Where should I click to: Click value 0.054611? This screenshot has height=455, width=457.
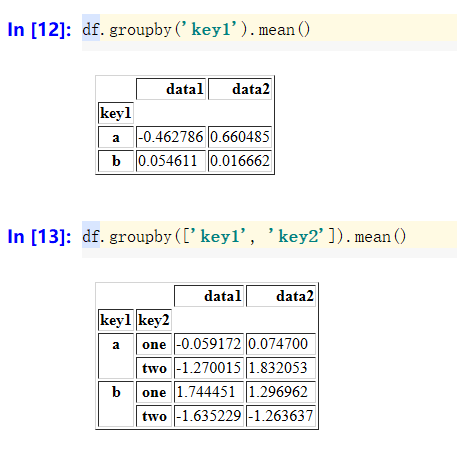pos(171,161)
